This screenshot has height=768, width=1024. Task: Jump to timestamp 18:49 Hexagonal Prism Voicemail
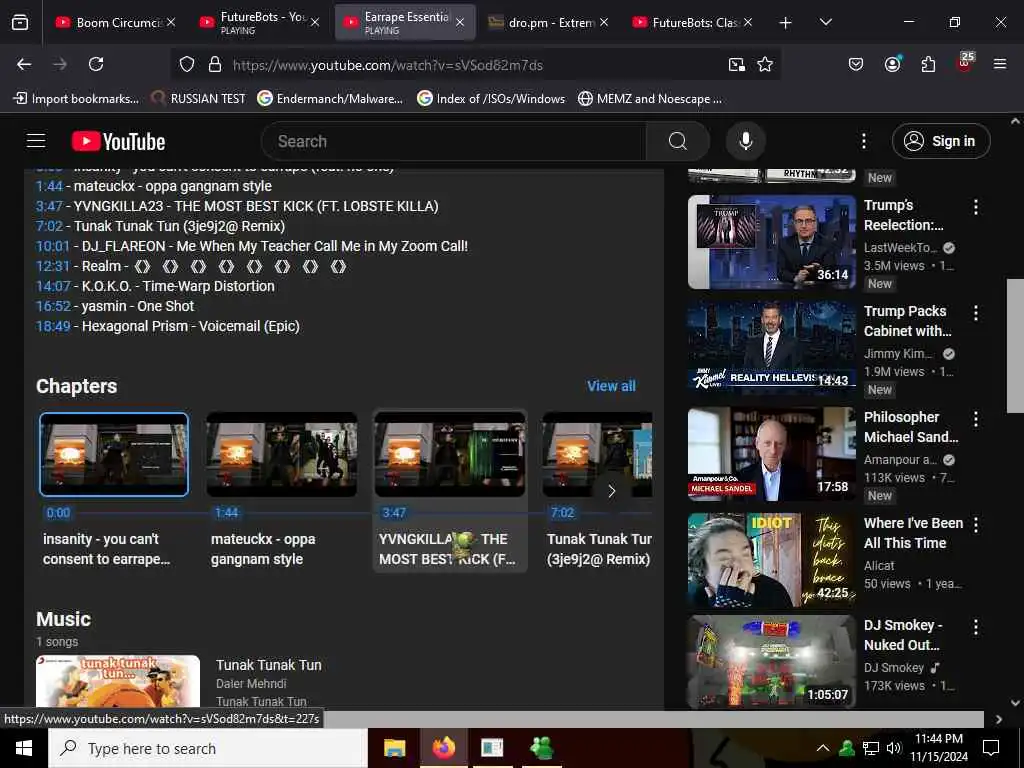(53, 326)
